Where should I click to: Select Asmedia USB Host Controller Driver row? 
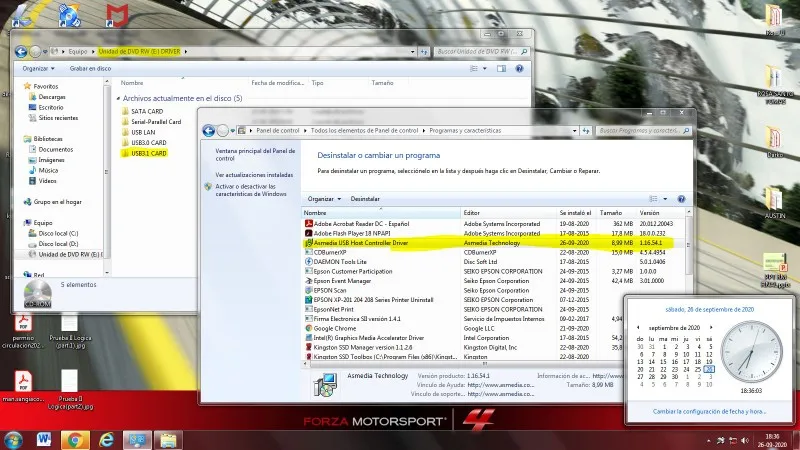click(494, 243)
